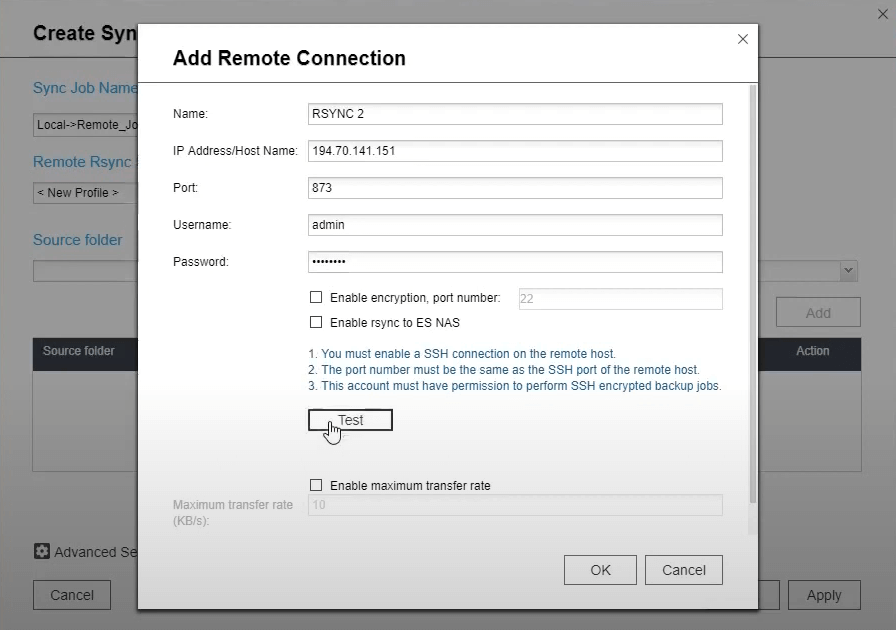The width and height of the screenshot is (896, 630).
Task: Click Cancel in the Add Remote Connection dialog
Action: 684,570
